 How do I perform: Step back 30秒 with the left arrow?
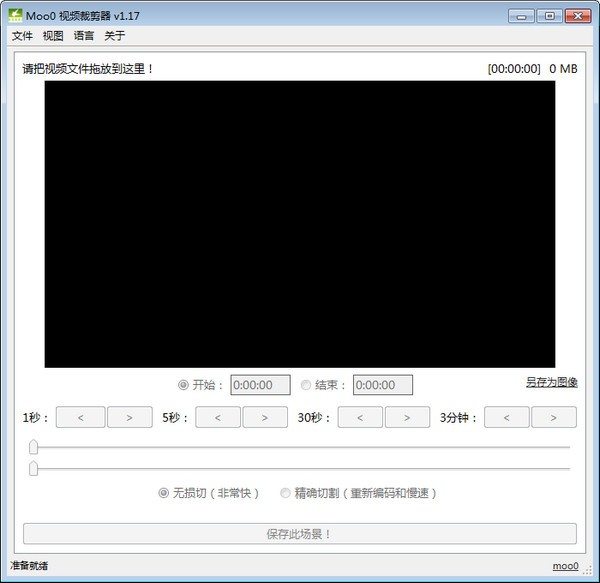click(x=360, y=417)
